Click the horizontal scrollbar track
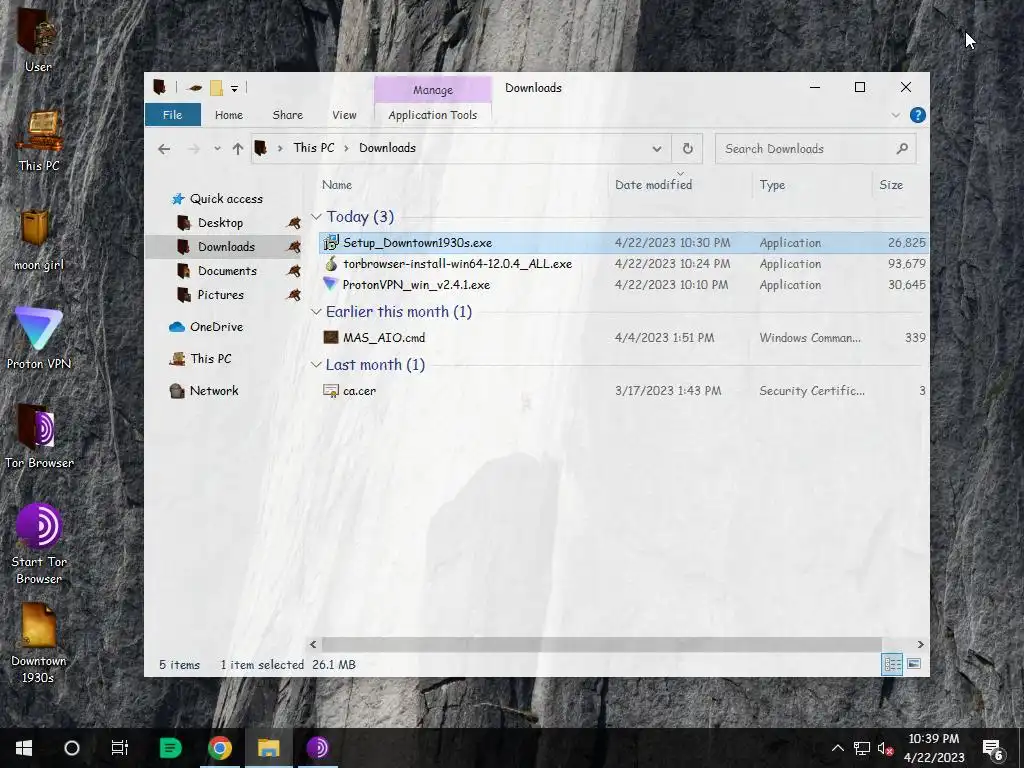The width and height of the screenshot is (1024, 768). (601, 644)
